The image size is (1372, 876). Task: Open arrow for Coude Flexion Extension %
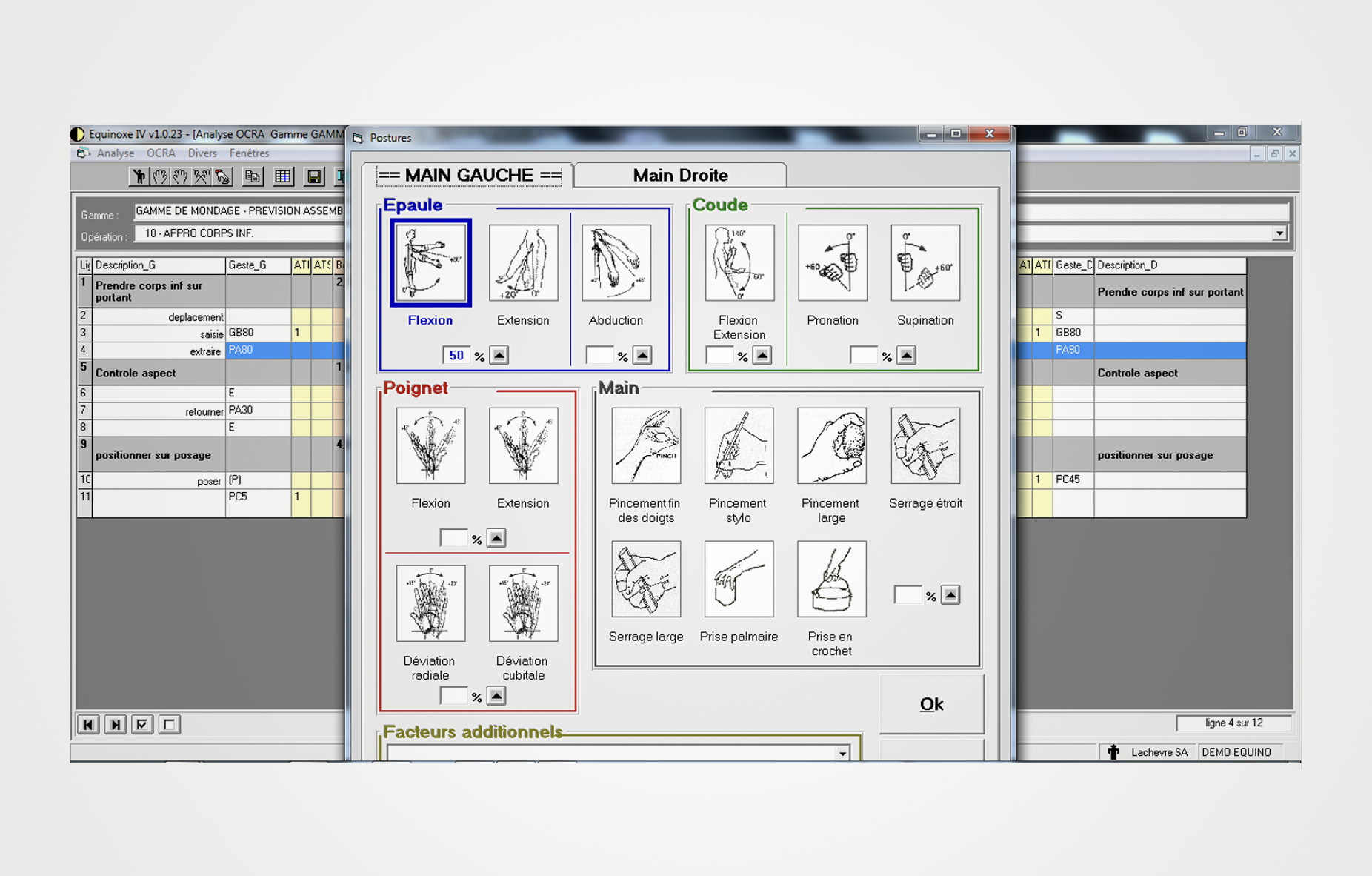click(x=762, y=355)
